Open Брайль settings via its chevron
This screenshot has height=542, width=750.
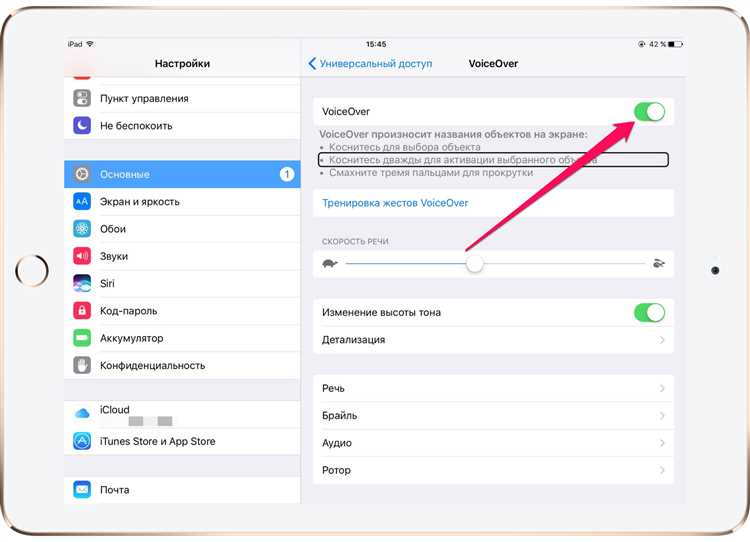pos(662,415)
